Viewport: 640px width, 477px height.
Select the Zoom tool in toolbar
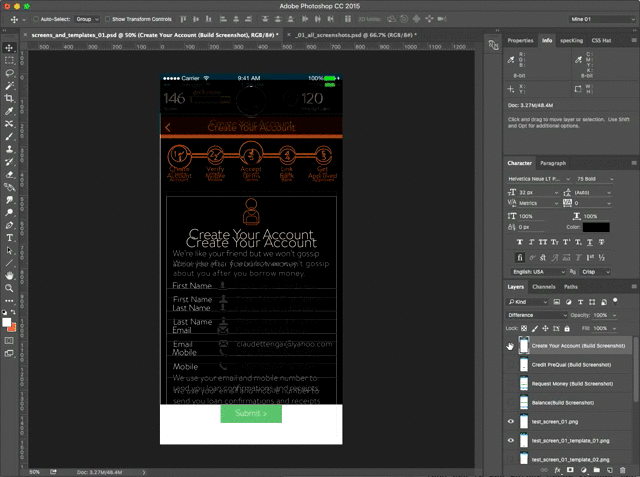coord(9,287)
